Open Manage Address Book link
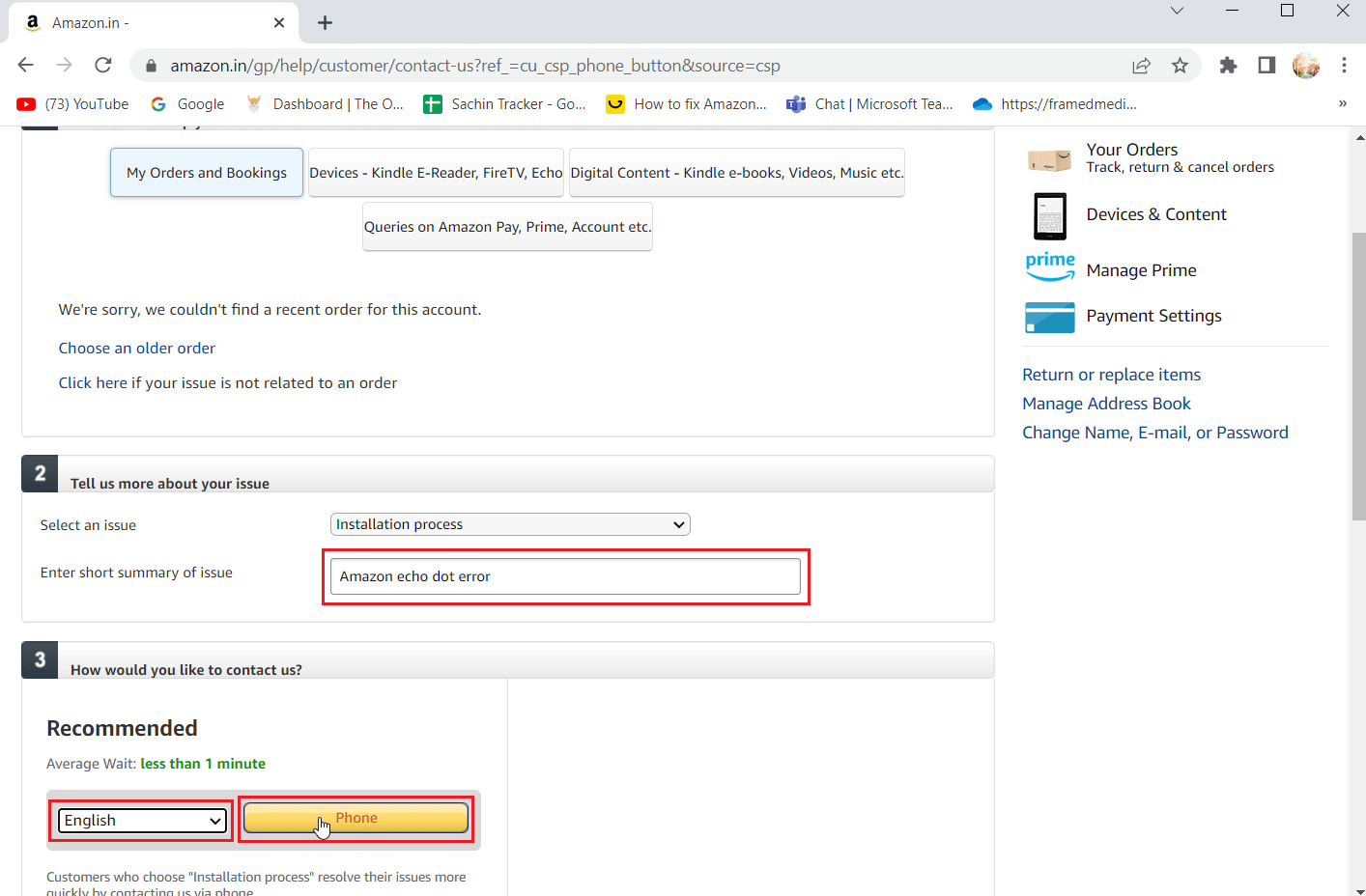Viewport: 1366px width, 896px height. pos(1106,404)
